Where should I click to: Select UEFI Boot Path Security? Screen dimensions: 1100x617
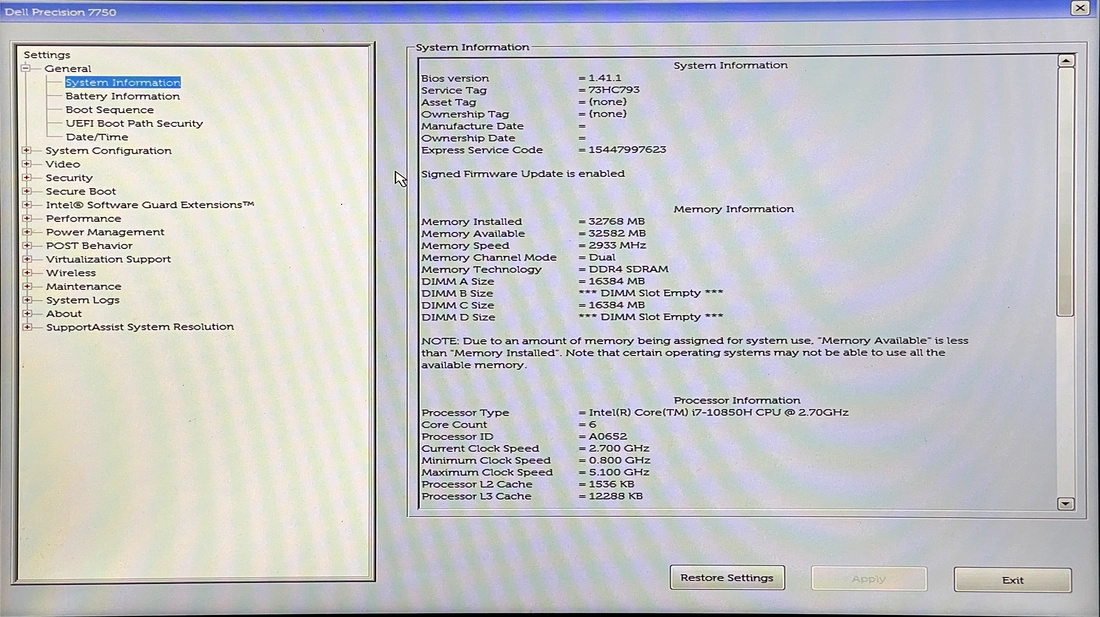pos(132,123)
